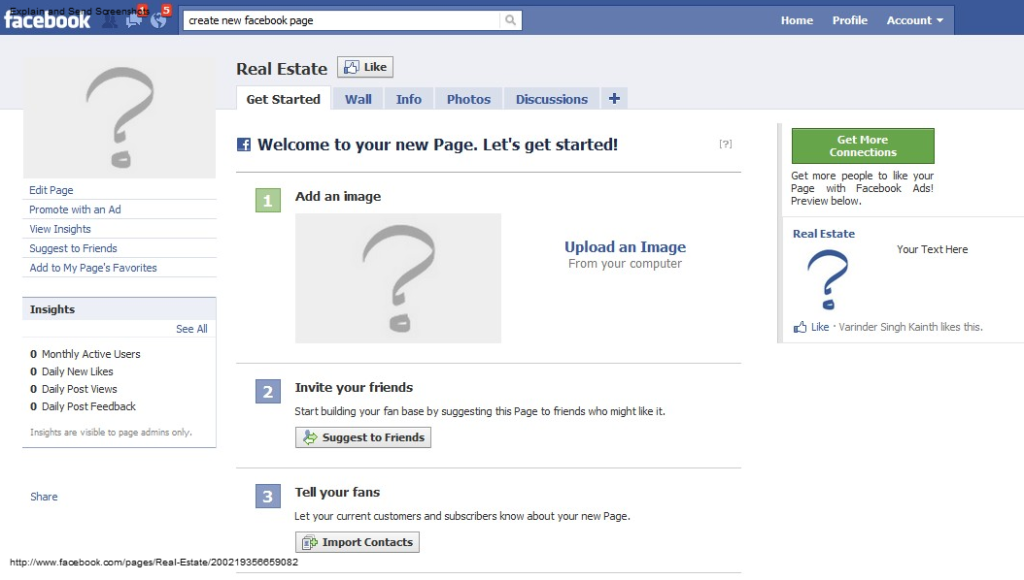Image resolution: width=1024 pixels, height=580 pixels.
Task: Click thumbs-up Like in ad preview
Action: pos(812,327)
